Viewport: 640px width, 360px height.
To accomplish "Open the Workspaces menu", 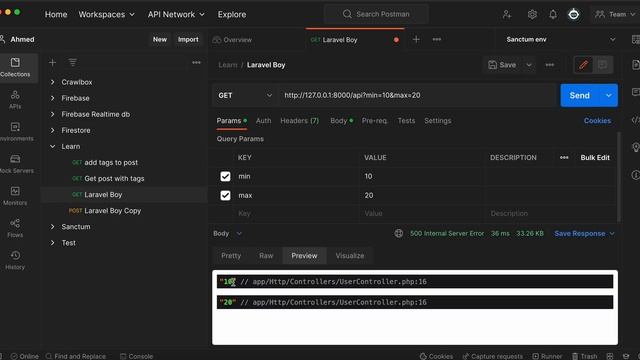I will 107,14.
